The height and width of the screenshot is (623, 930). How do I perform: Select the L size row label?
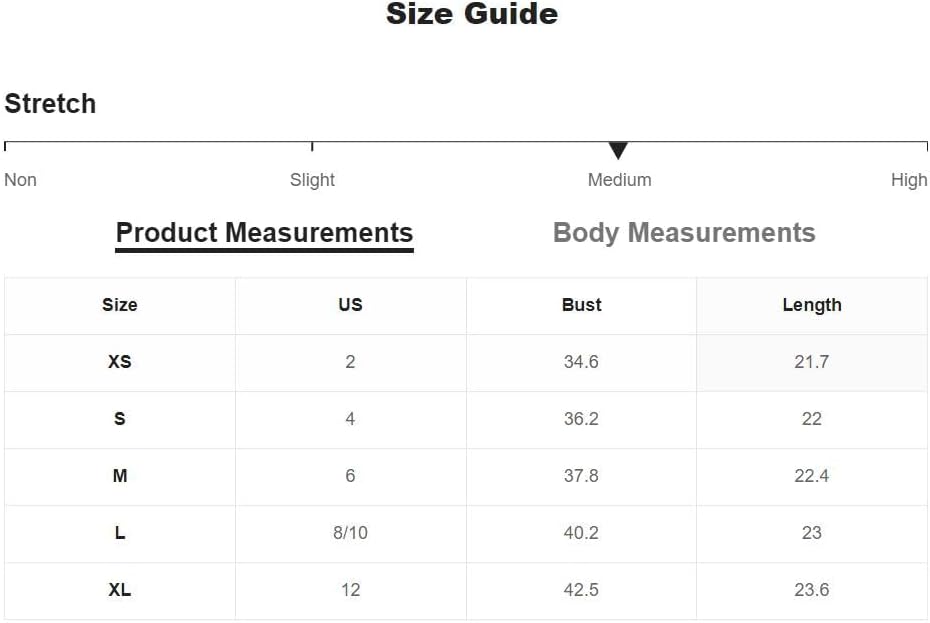(x=120, y=533)
